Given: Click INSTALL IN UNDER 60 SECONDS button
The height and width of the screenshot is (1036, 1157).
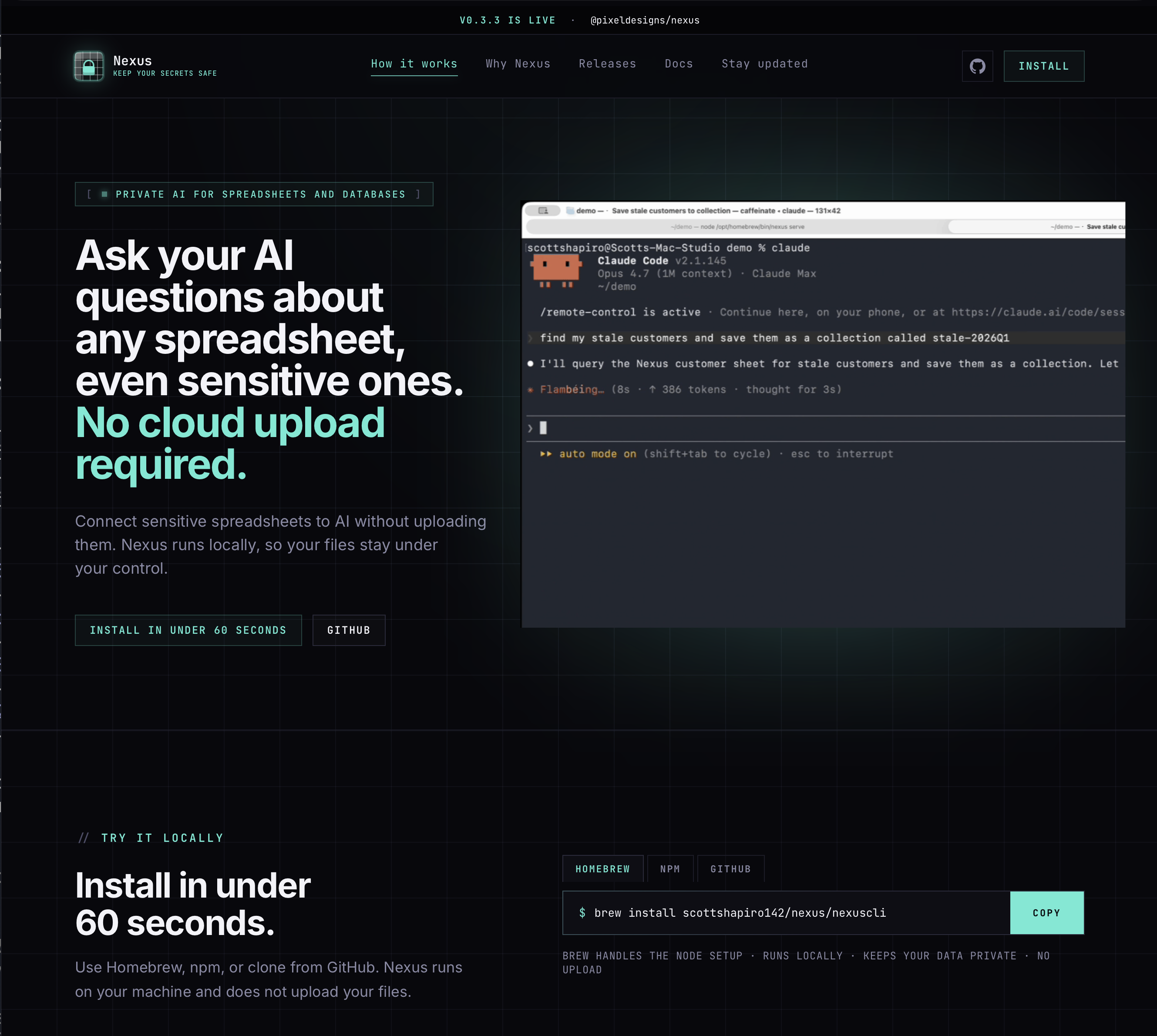Looking at the screenshot, I should (188, 630).
